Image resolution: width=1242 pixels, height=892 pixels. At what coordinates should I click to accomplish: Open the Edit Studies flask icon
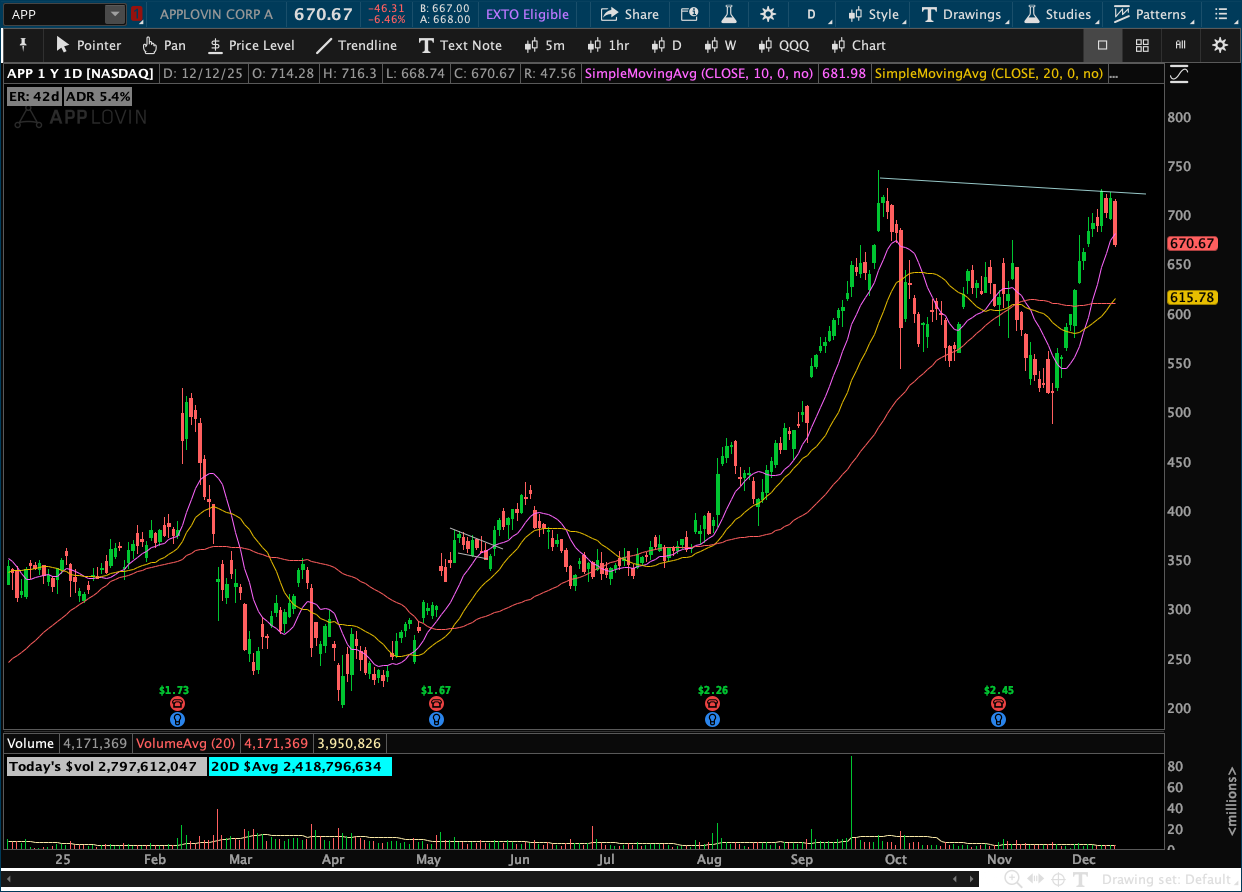pyautogui.click(x=729, y=14)
